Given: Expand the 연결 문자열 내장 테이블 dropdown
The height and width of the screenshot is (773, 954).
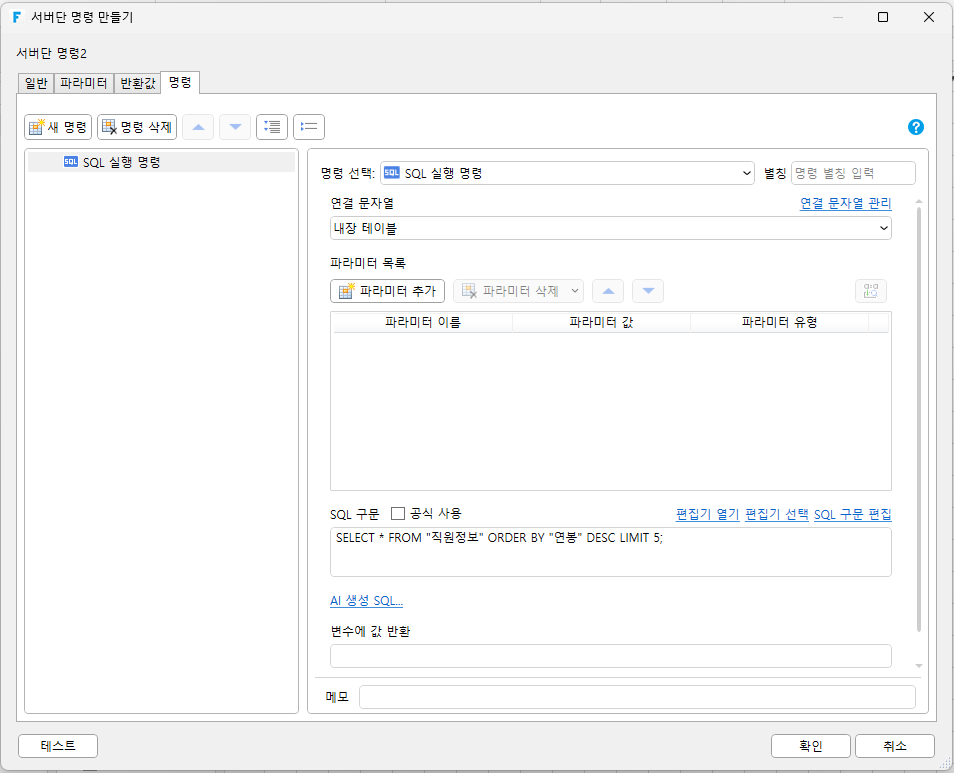Looking at the screenshot, I should (611, 229).
